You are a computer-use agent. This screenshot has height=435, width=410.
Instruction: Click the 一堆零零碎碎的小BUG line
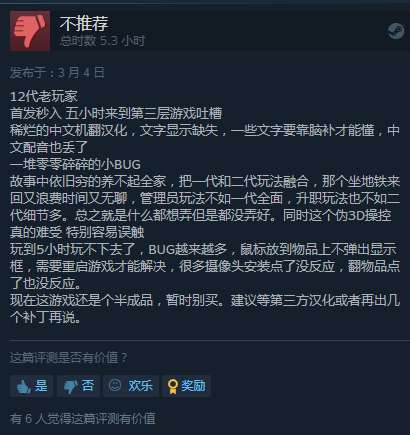[x=75, y=165]
